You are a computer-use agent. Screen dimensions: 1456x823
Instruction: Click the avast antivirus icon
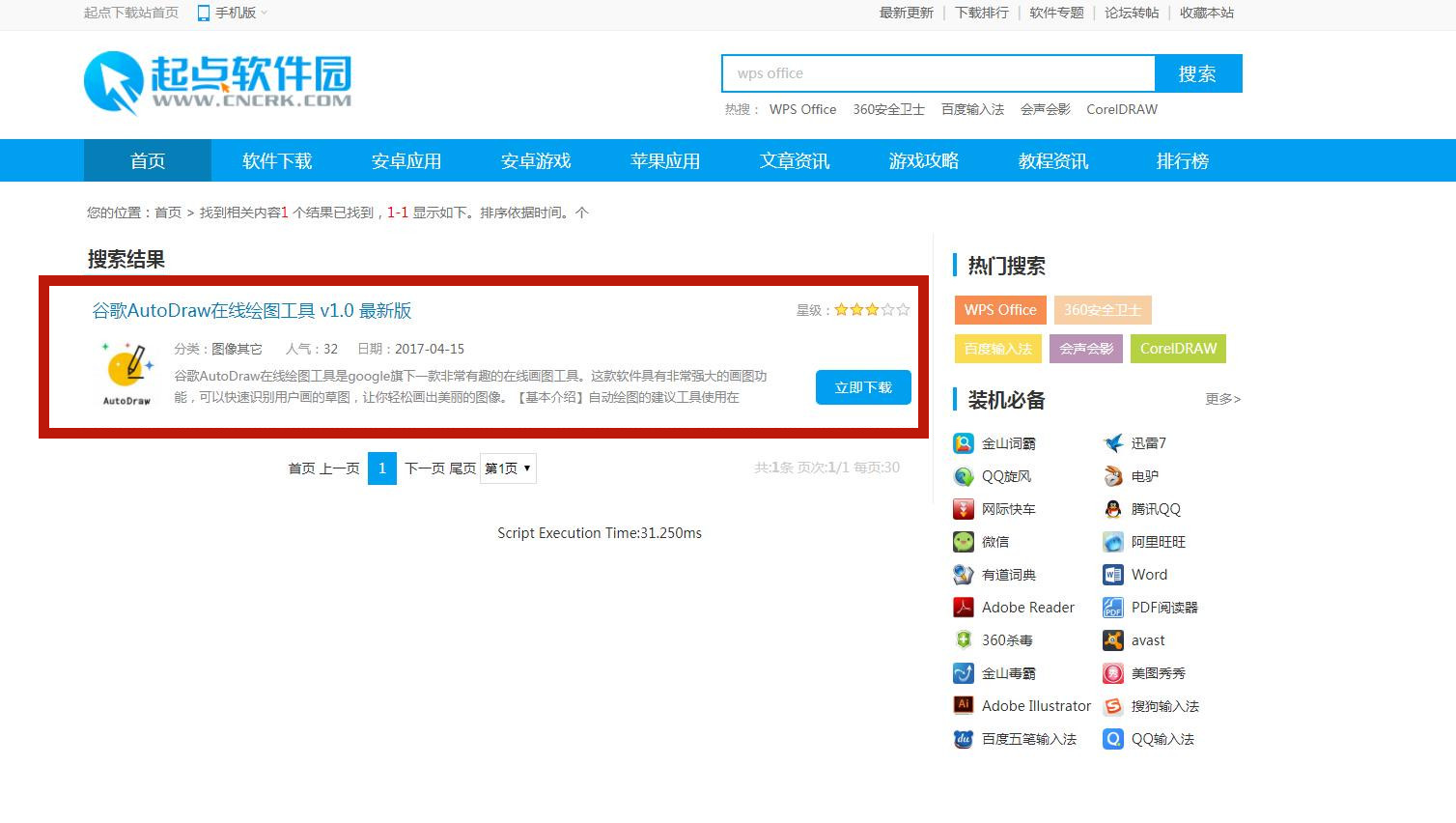(x=1113, y=640)
